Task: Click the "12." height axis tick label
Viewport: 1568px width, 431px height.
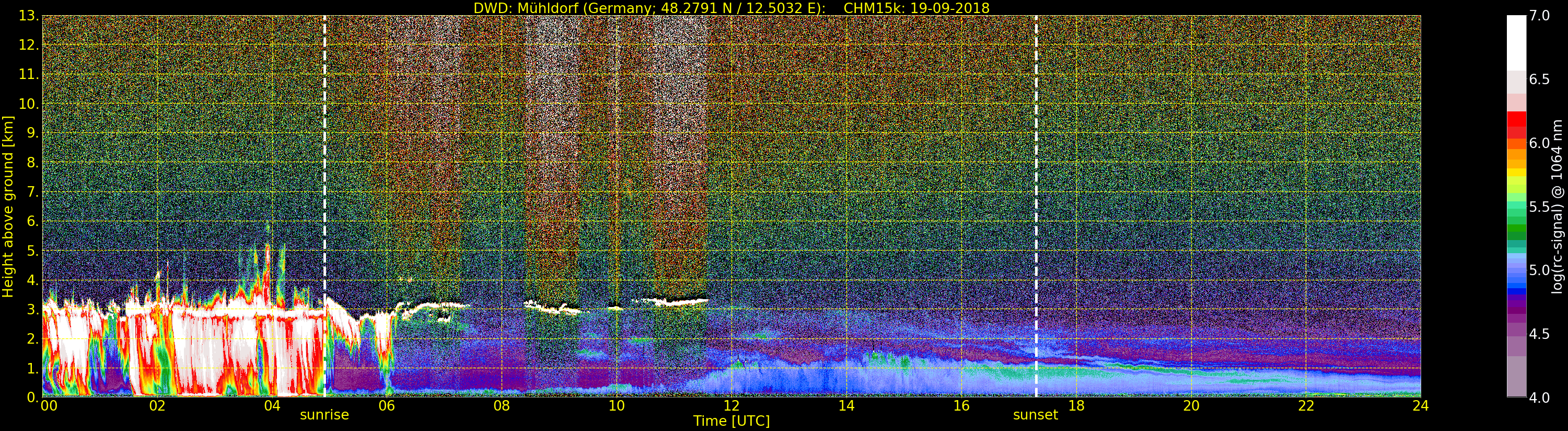Action: click(29, 45)
